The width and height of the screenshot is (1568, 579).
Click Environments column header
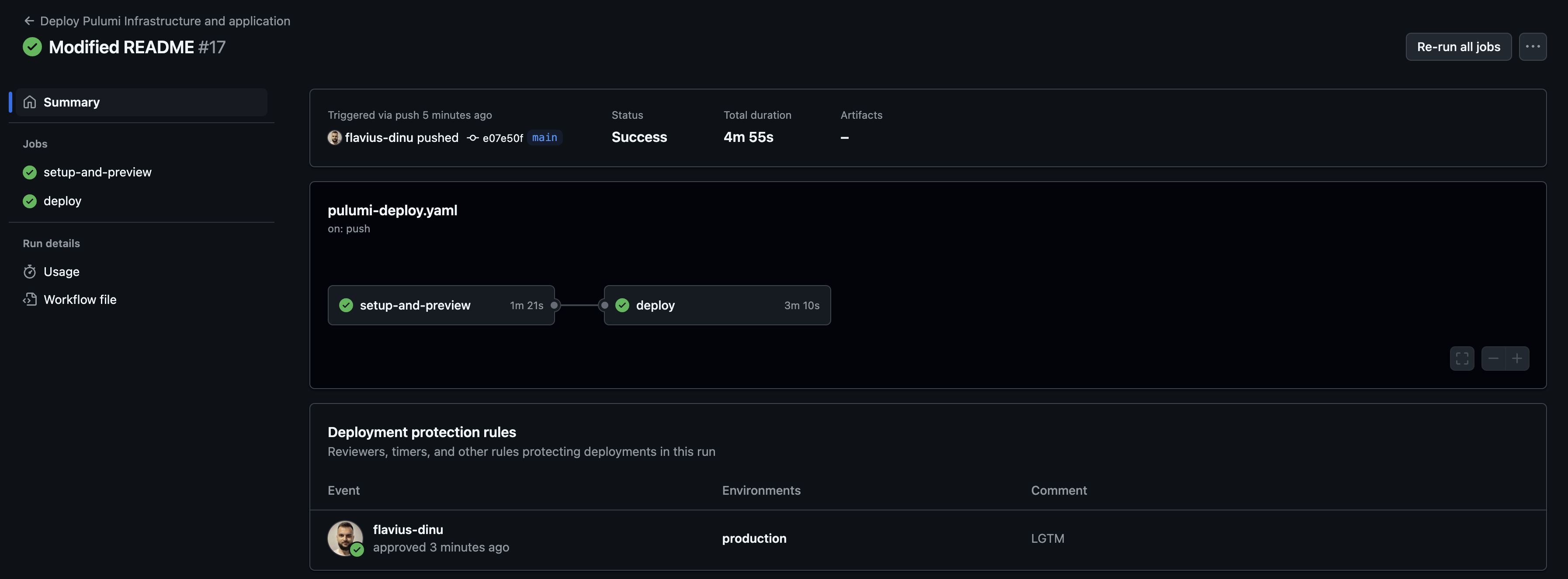click(761, 490)
